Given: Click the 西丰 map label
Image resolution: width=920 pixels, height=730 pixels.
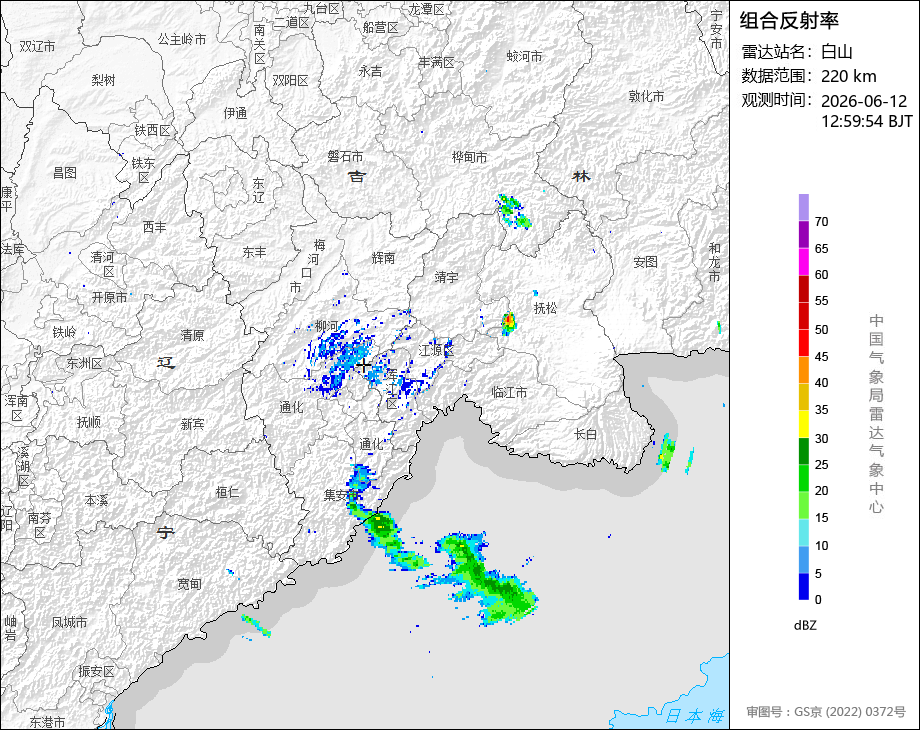Looking at the screenshot, I should click(154, 227).
